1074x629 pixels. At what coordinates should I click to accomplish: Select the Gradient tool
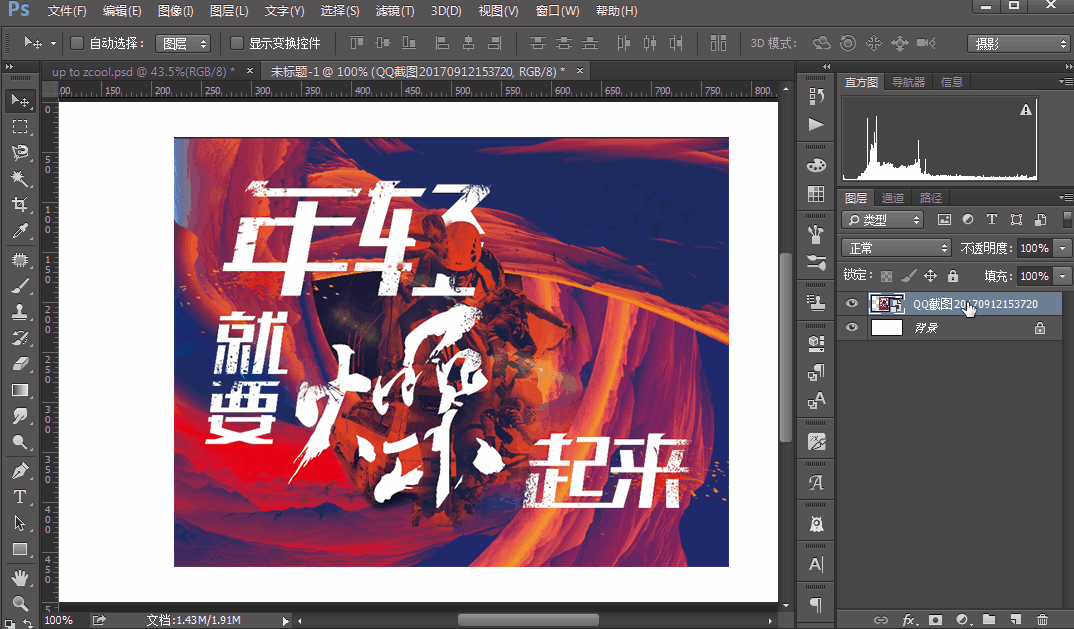click(x=20, y=390)
